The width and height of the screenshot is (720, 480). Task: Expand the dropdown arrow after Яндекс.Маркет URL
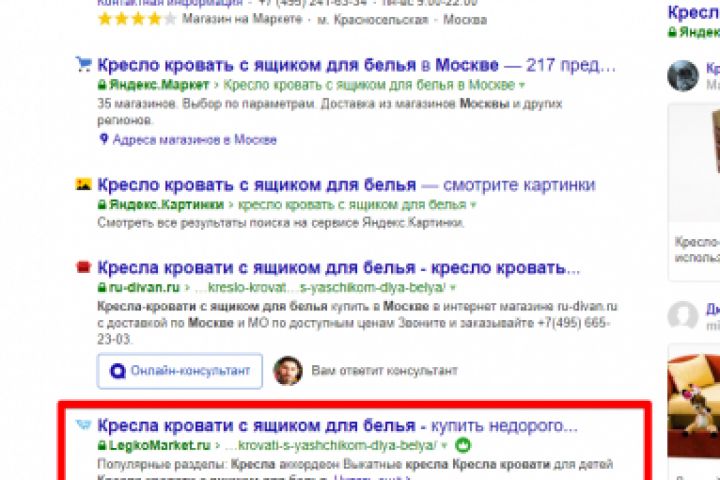pyautogui.click(x=522, y=85)
